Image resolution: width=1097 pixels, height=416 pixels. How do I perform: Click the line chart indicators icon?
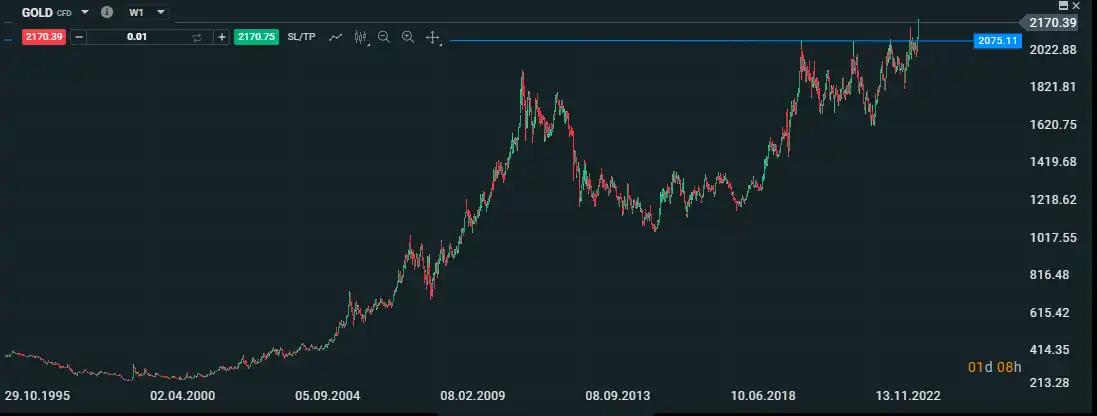[336, 37]
